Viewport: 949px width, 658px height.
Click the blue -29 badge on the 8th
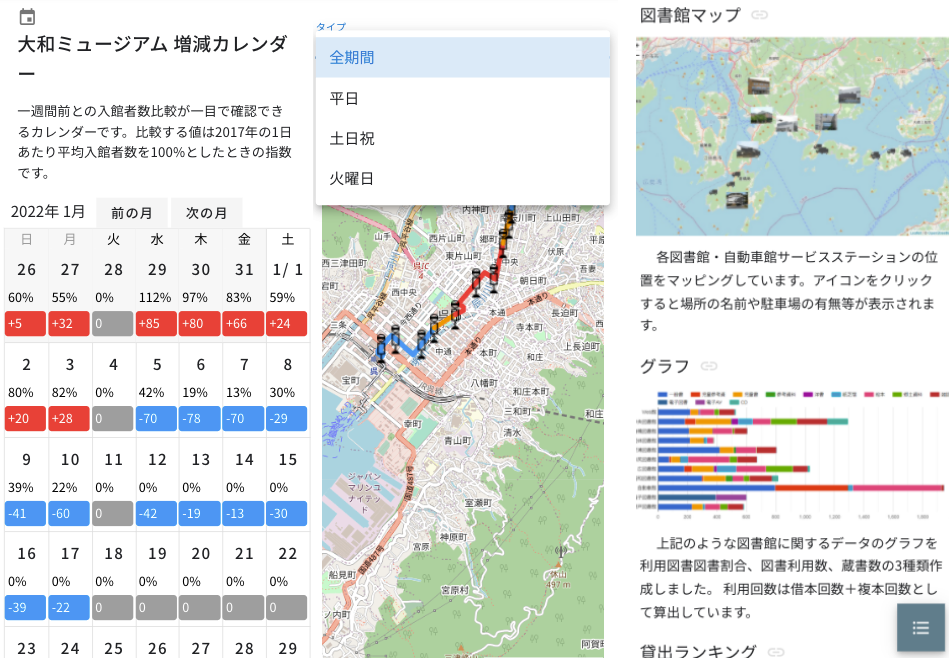287,419
